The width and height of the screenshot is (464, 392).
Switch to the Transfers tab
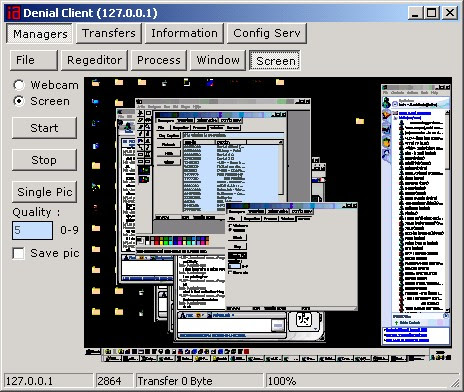(x=109, y=33)
